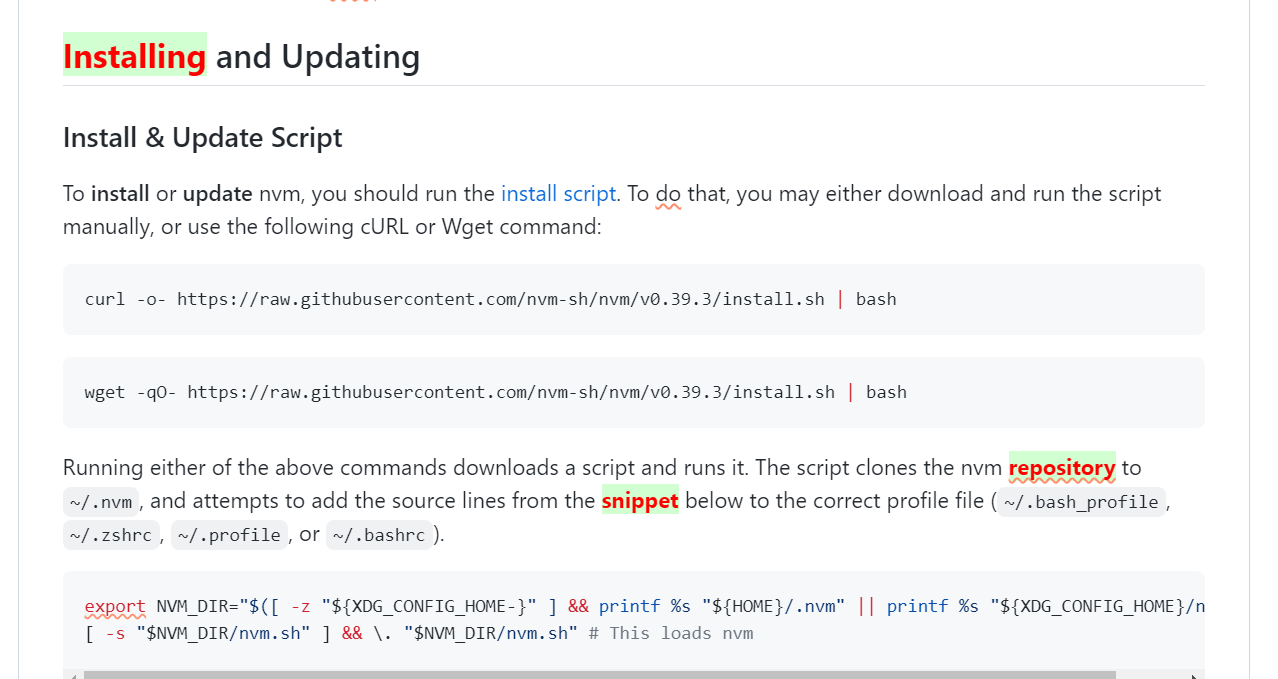
Task: Click the ~/.bash_profile inline code
Action: [1081, 502]
